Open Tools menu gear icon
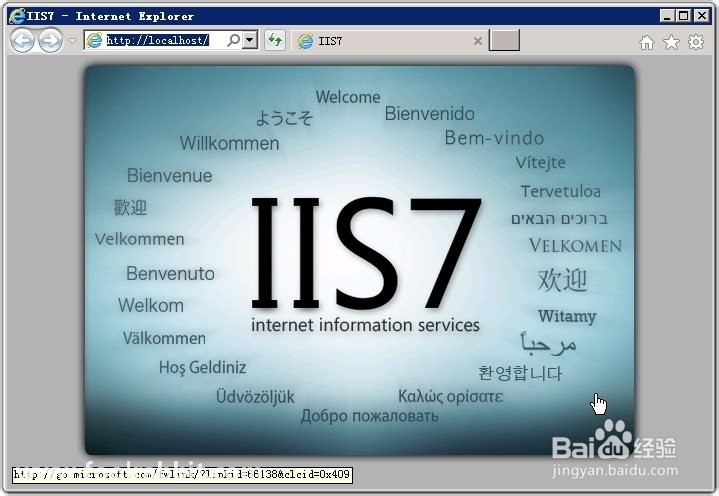 pyautogui.click(x=696, y=42)
